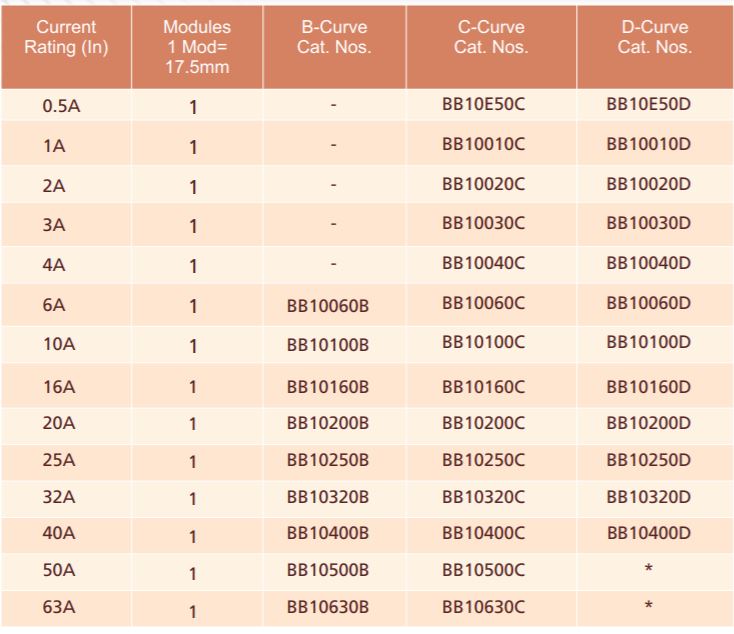Select the C-Curve Cat. Nos. header
Viewport: 734px width, 634px height.
click(x=489, y=37)
